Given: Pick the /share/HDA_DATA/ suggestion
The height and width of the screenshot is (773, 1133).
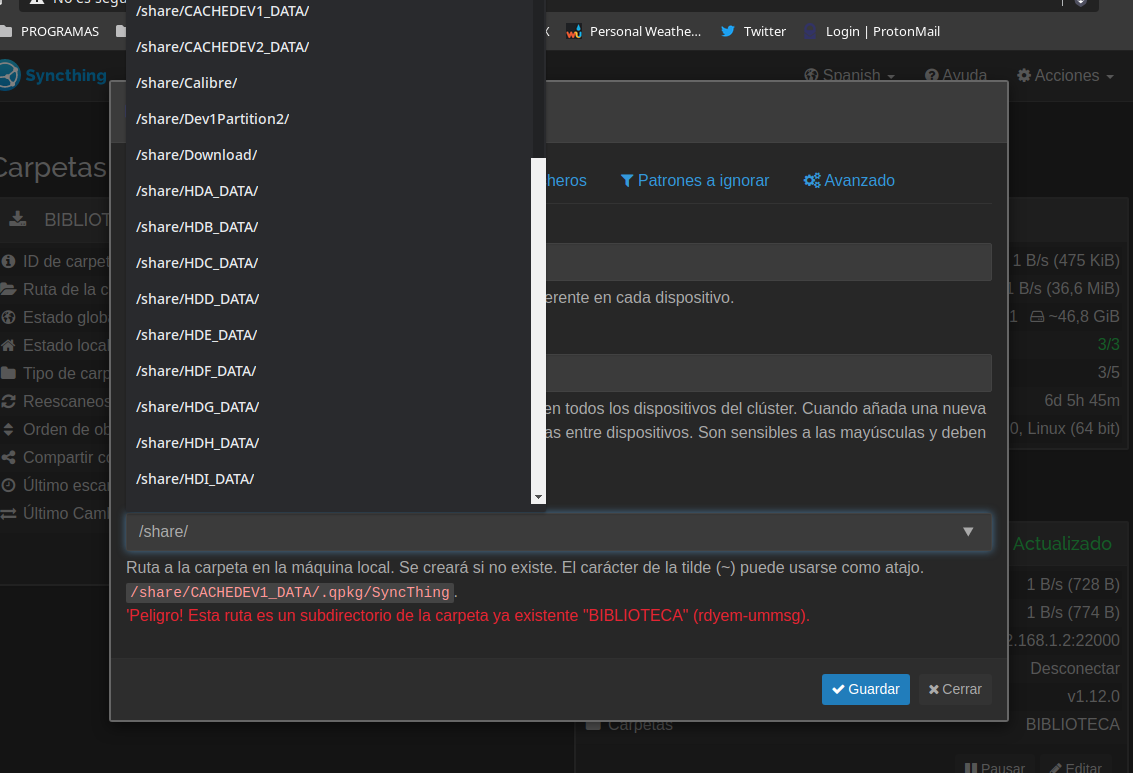Looking at the screenshot, I should [197, 191].
